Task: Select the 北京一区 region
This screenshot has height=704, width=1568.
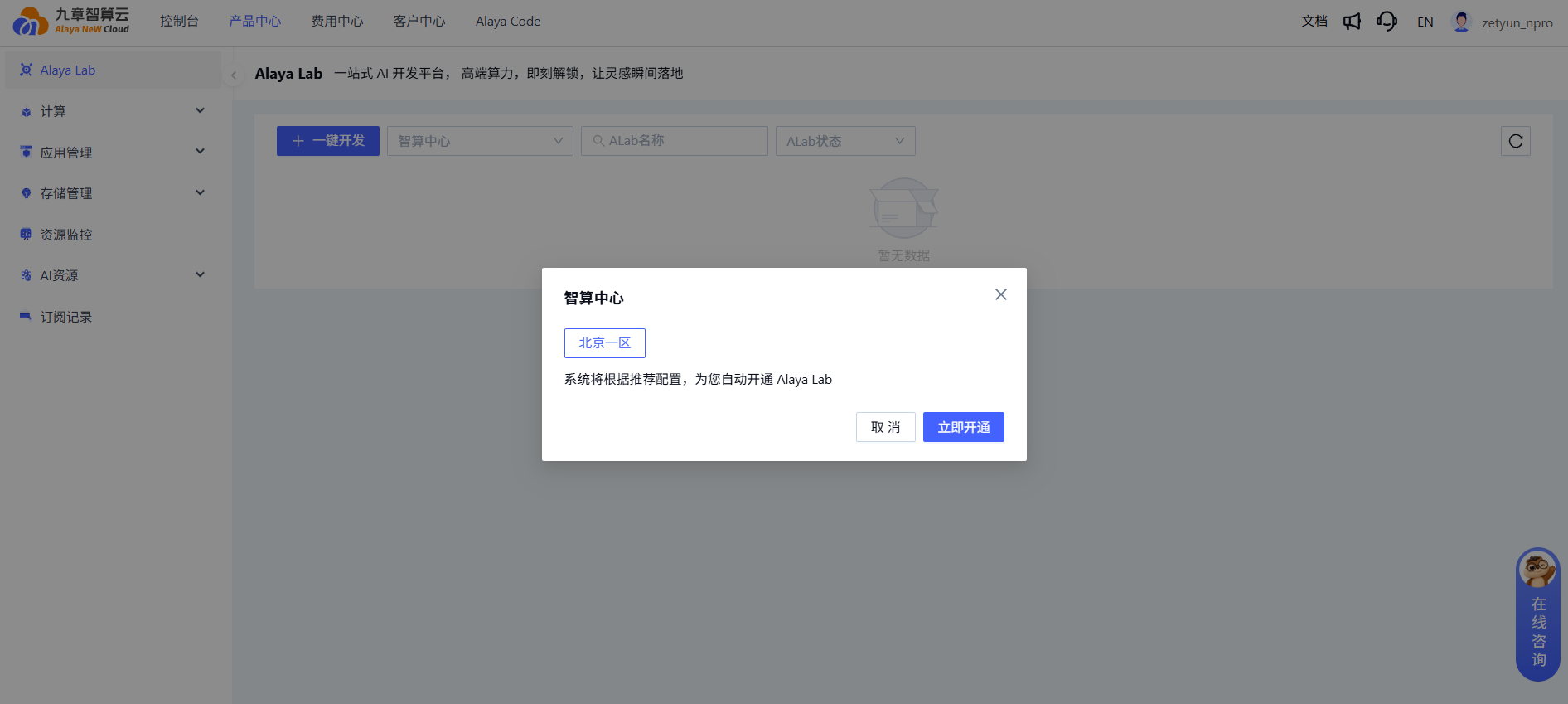Action: (x=605, y=343)
